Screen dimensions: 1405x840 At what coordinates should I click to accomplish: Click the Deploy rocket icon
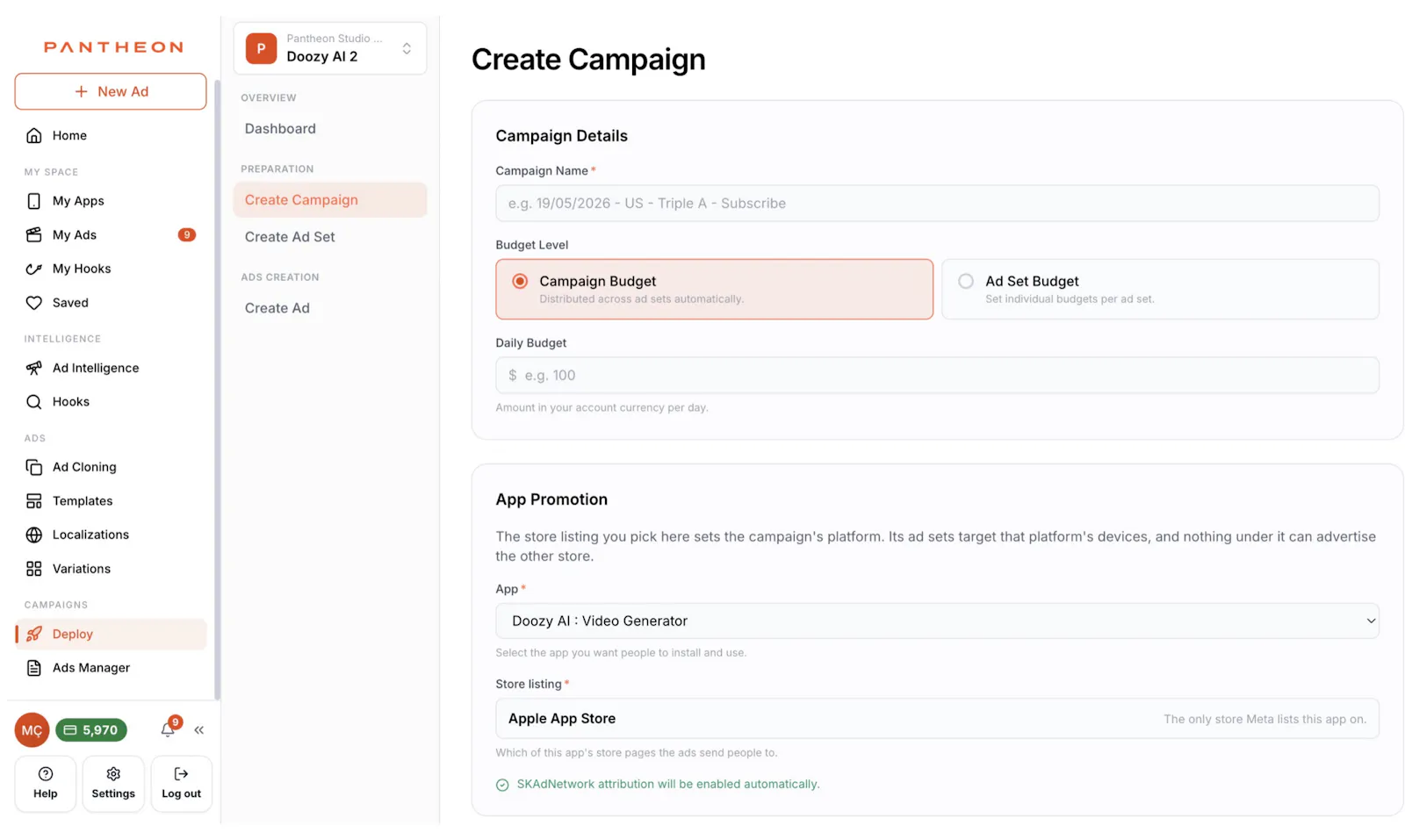(x=33, y=634)
